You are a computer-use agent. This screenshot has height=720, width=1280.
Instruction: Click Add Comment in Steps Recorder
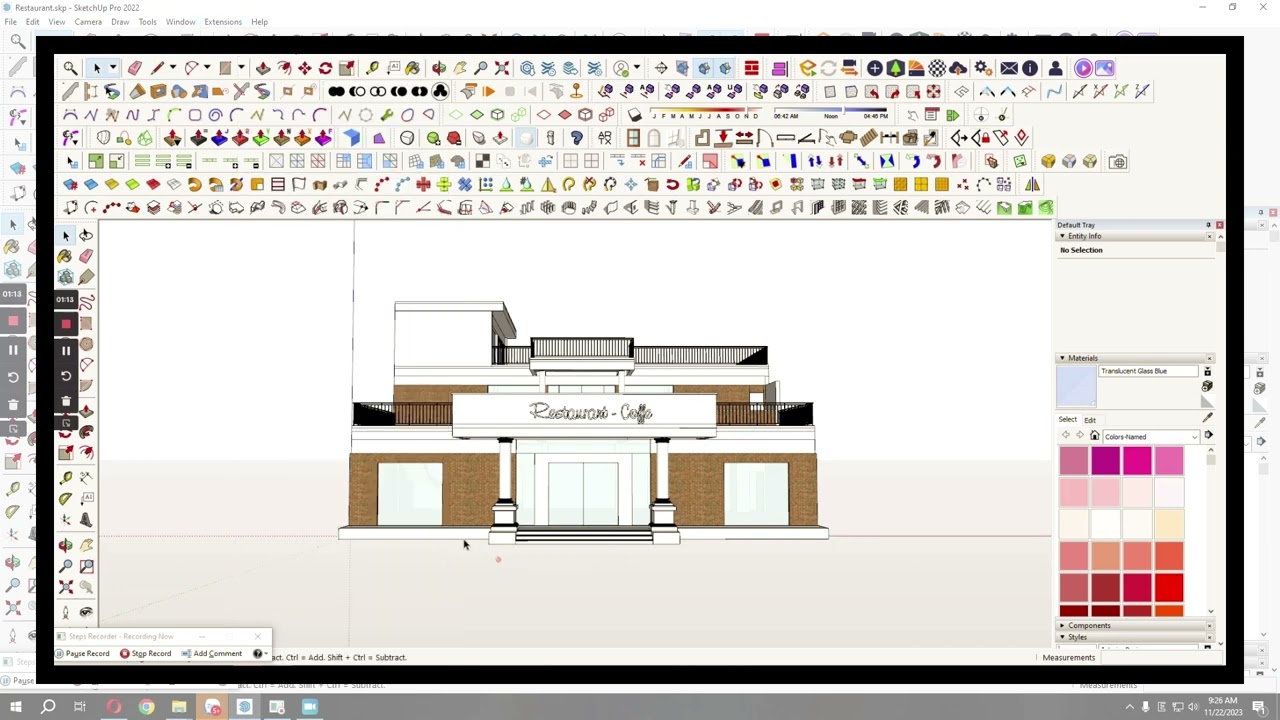pos(213,653)
